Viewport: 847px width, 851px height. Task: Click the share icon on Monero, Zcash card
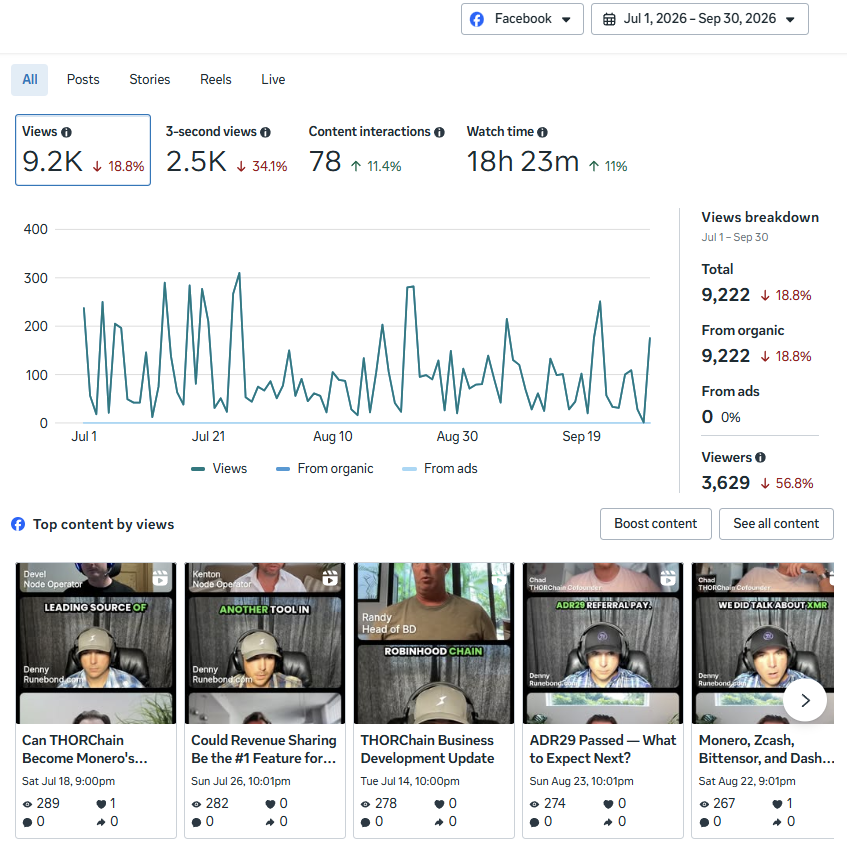[x=778, y=823]
